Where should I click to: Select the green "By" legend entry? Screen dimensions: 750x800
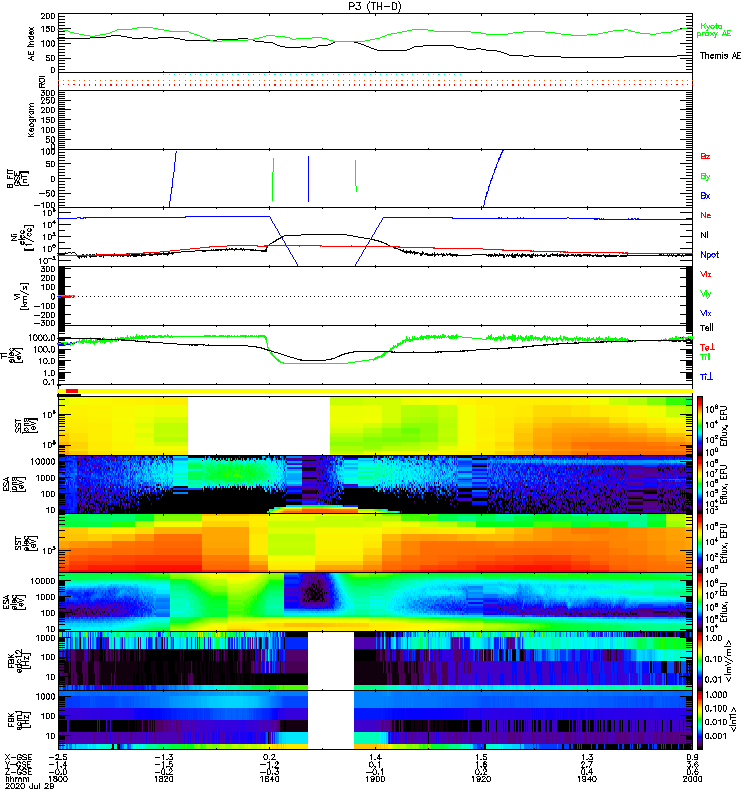click(705, 176)
